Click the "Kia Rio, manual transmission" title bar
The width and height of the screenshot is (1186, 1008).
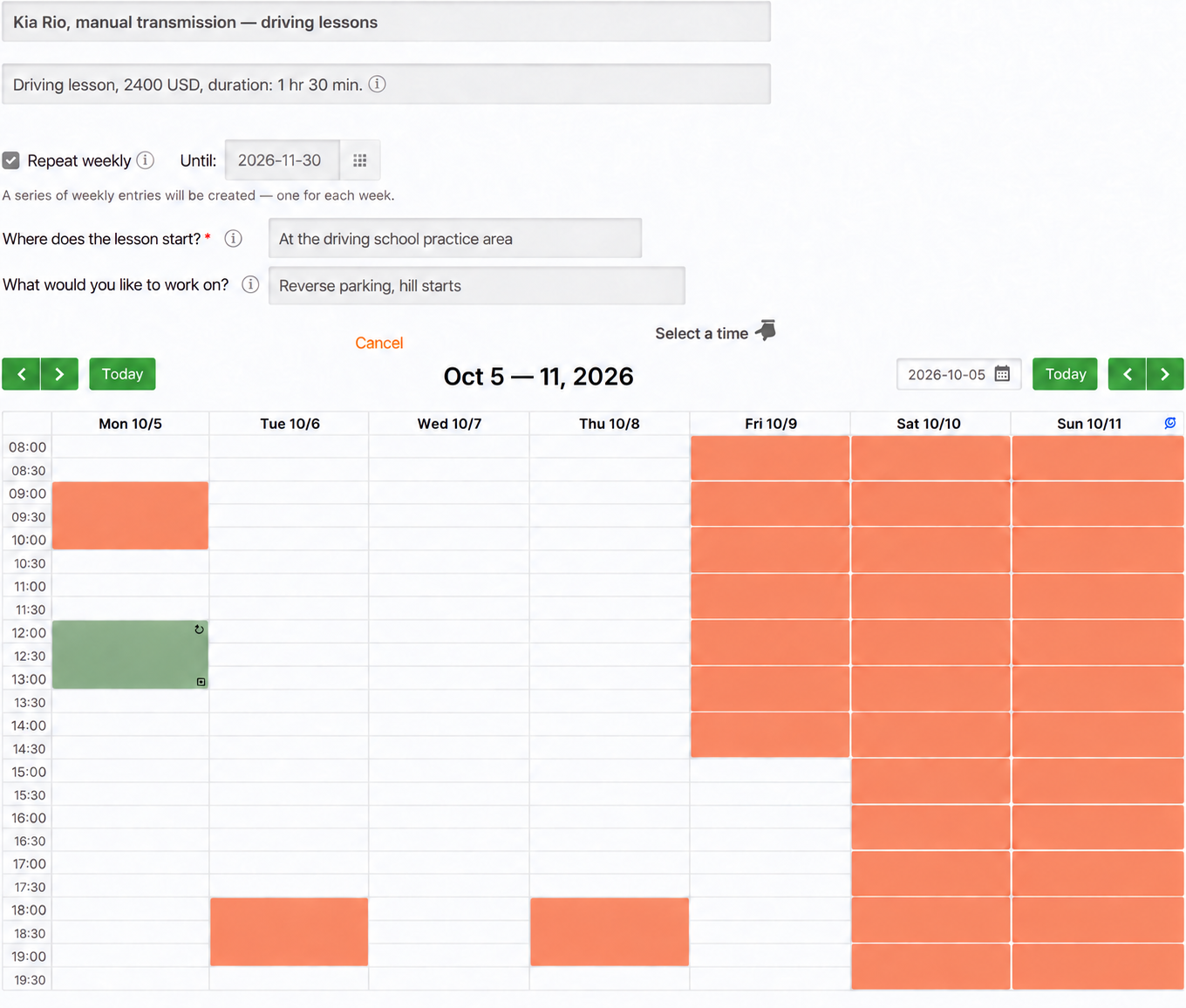[386, 22]
